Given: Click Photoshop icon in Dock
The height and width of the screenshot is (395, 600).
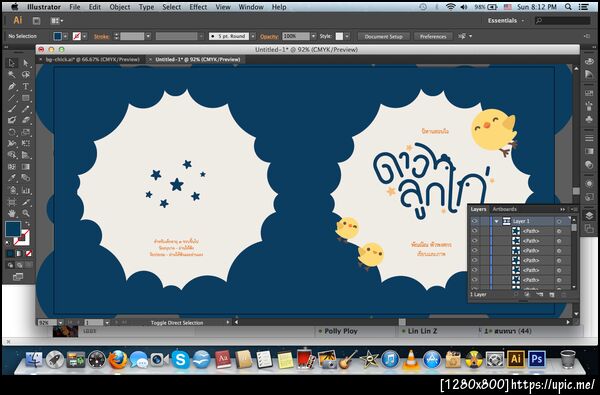Looking at the screenshot, I should [536, 359].
